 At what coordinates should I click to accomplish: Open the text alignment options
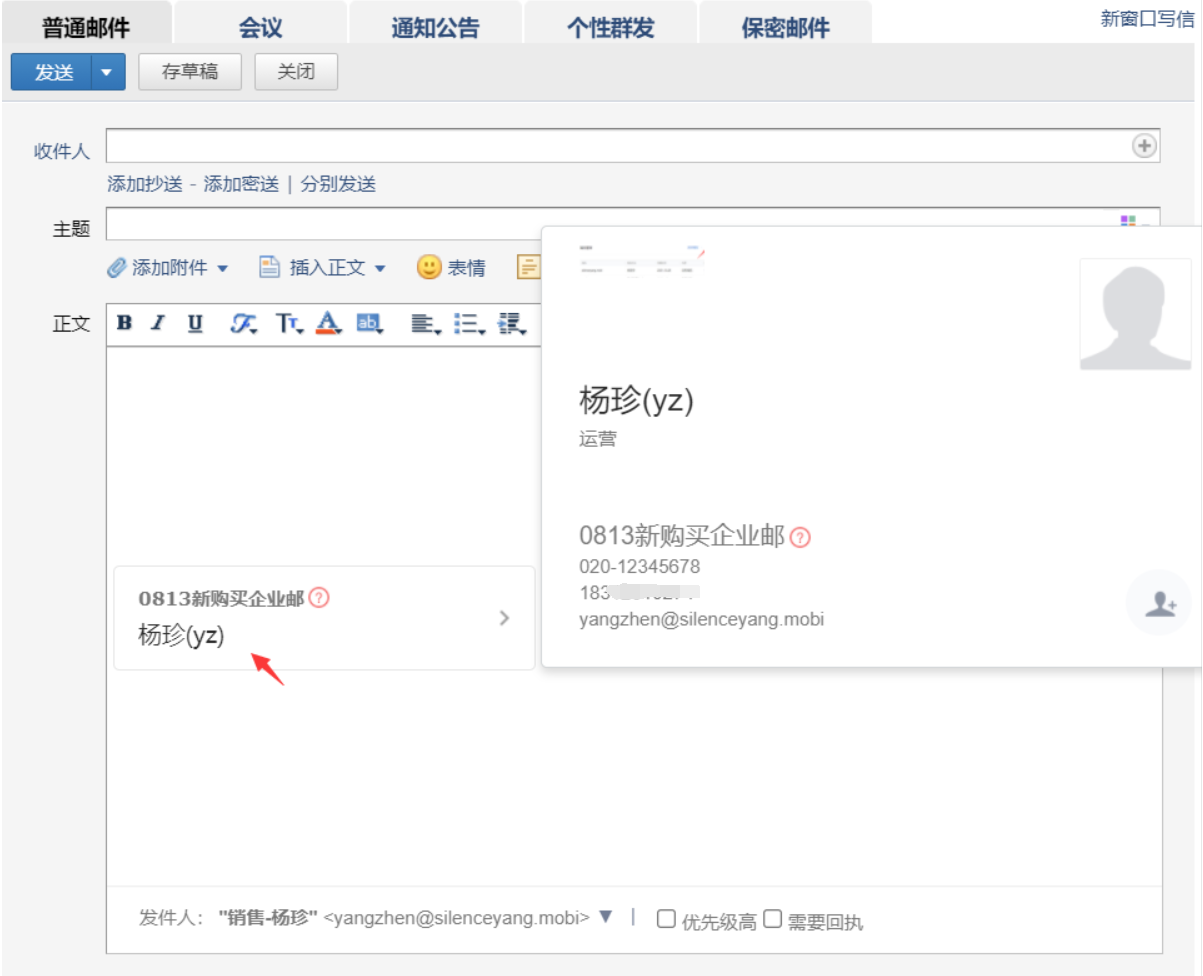425,323
